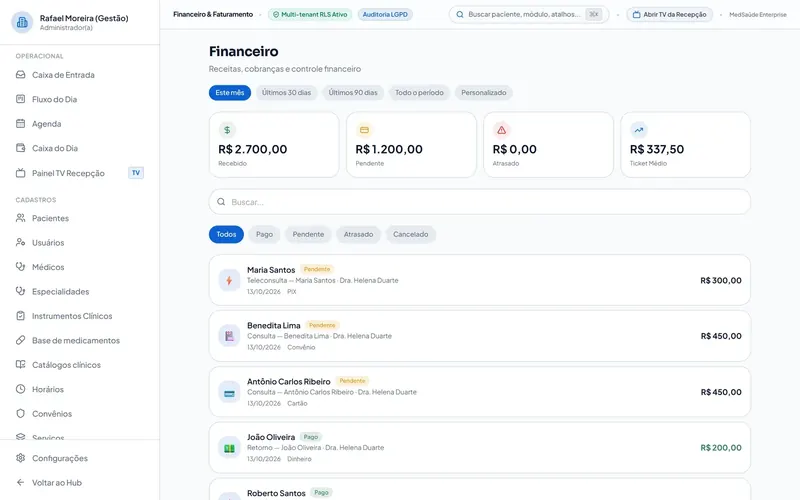Viewport: 800px width, 500px height.
Task: Click the Especialidades stethoscope icon
Action: point(20,291)
